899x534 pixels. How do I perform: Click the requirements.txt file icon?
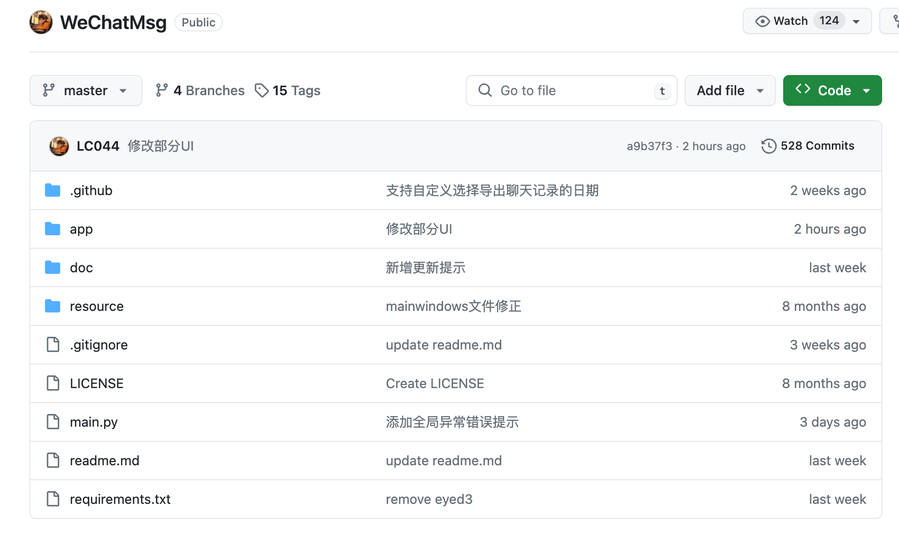pyautogui.click(x=53, y=499)
